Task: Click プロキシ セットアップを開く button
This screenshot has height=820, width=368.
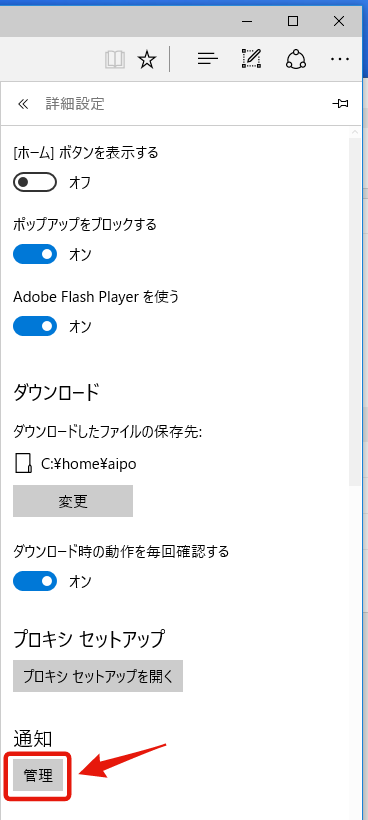Action: coord(98,676)
